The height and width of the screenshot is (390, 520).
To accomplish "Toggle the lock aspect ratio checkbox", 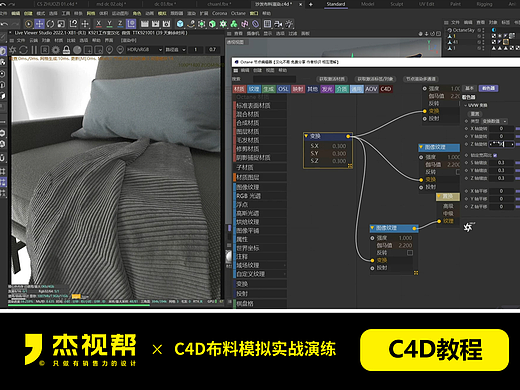I will [495, 155].
